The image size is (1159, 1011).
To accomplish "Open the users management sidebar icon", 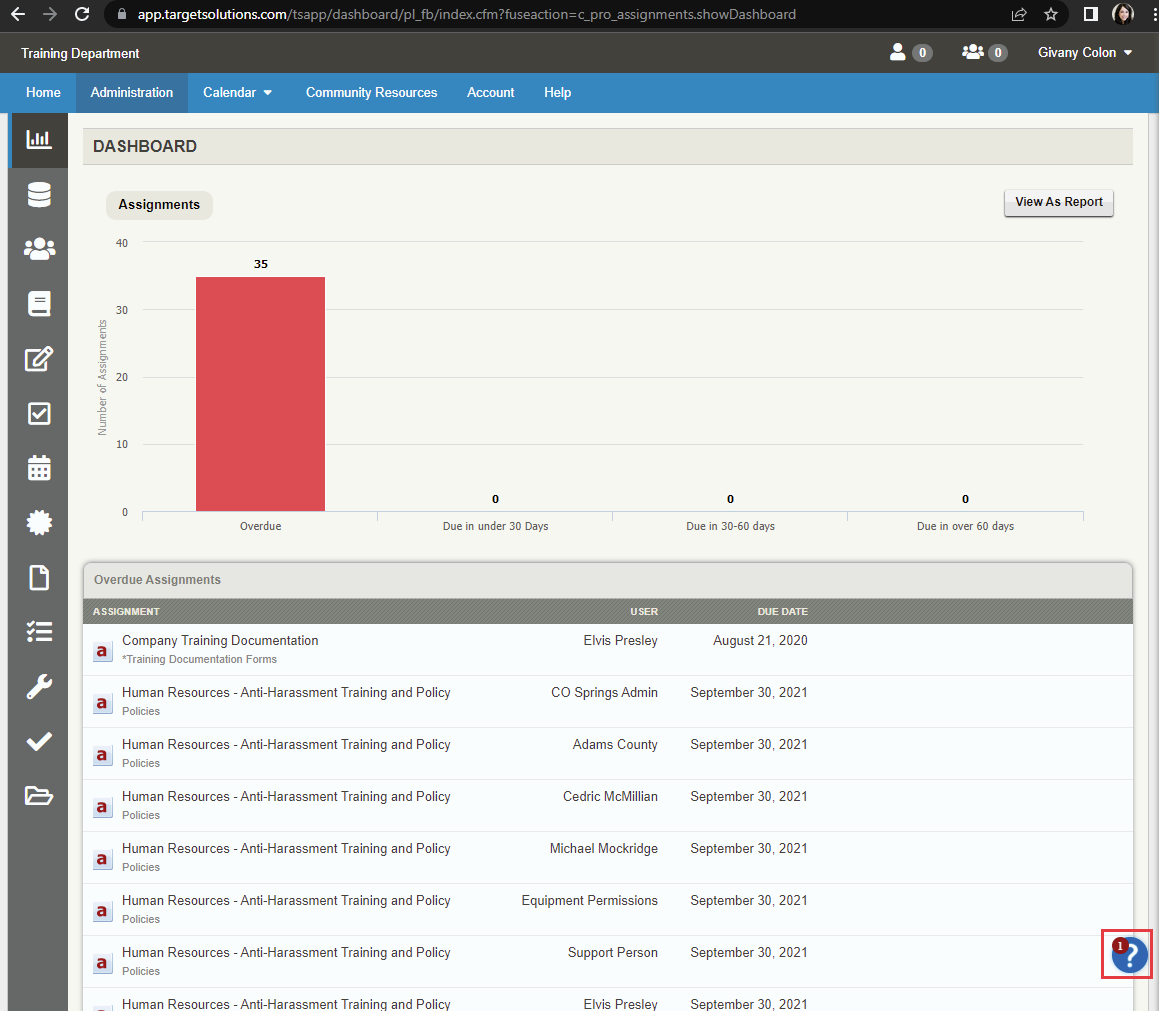I will [x=38, y=249].
